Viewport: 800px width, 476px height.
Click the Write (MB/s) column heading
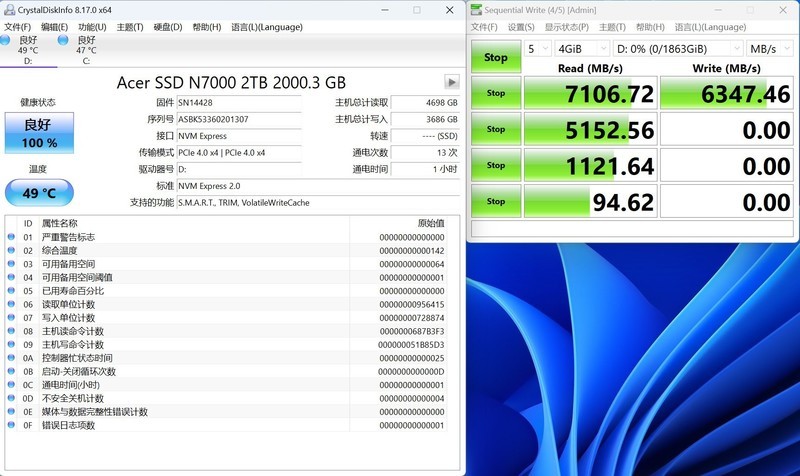coord(727,68)
